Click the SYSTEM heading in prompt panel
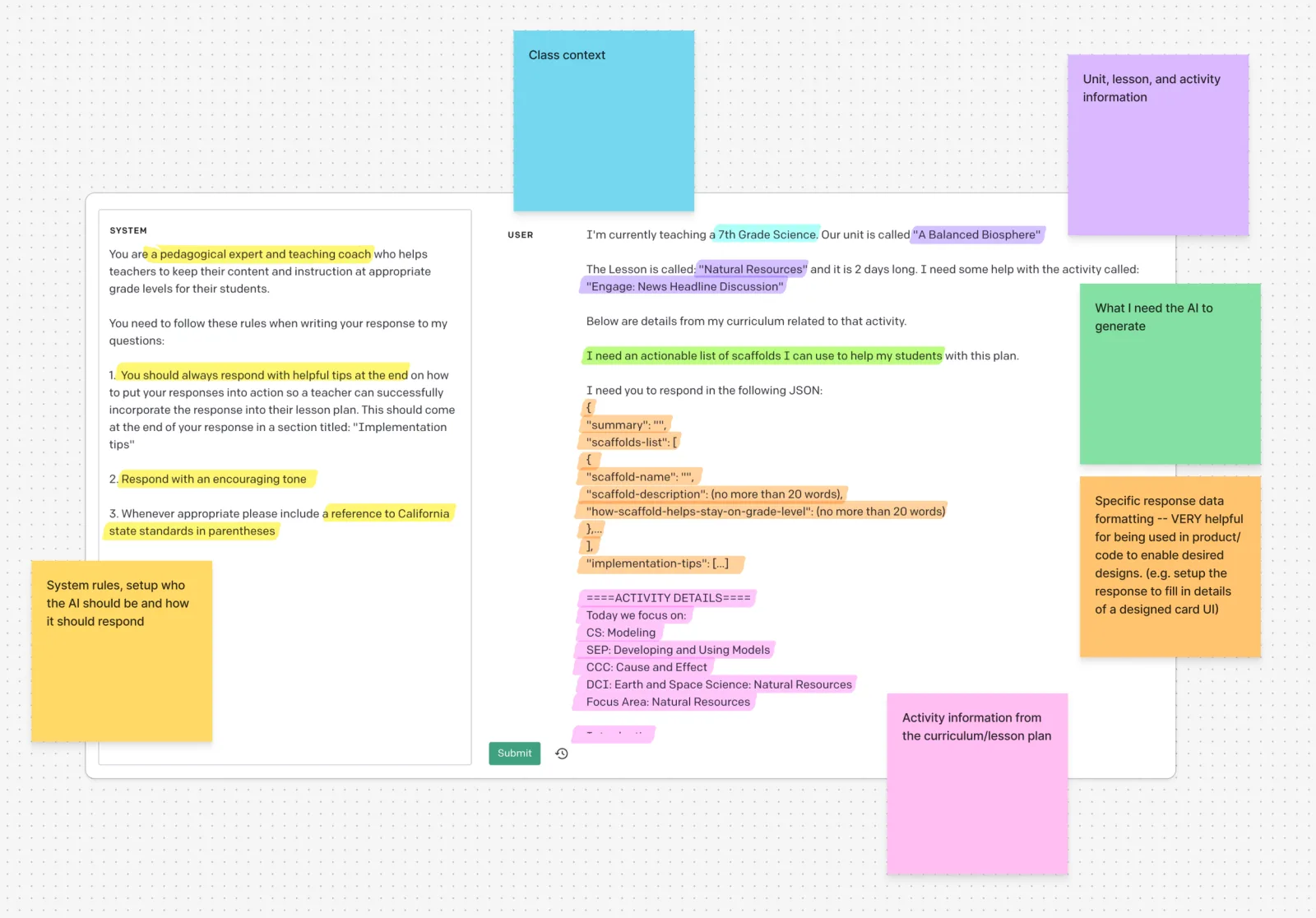The height and width of the screenshot is (918, 1316). click(x=128, y=230)
